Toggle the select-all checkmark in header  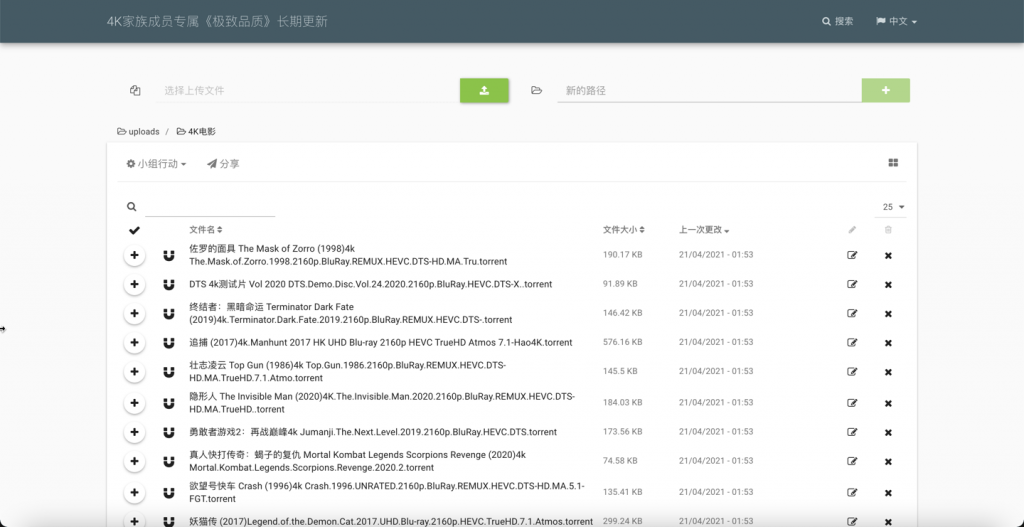[x=135, y=230]
